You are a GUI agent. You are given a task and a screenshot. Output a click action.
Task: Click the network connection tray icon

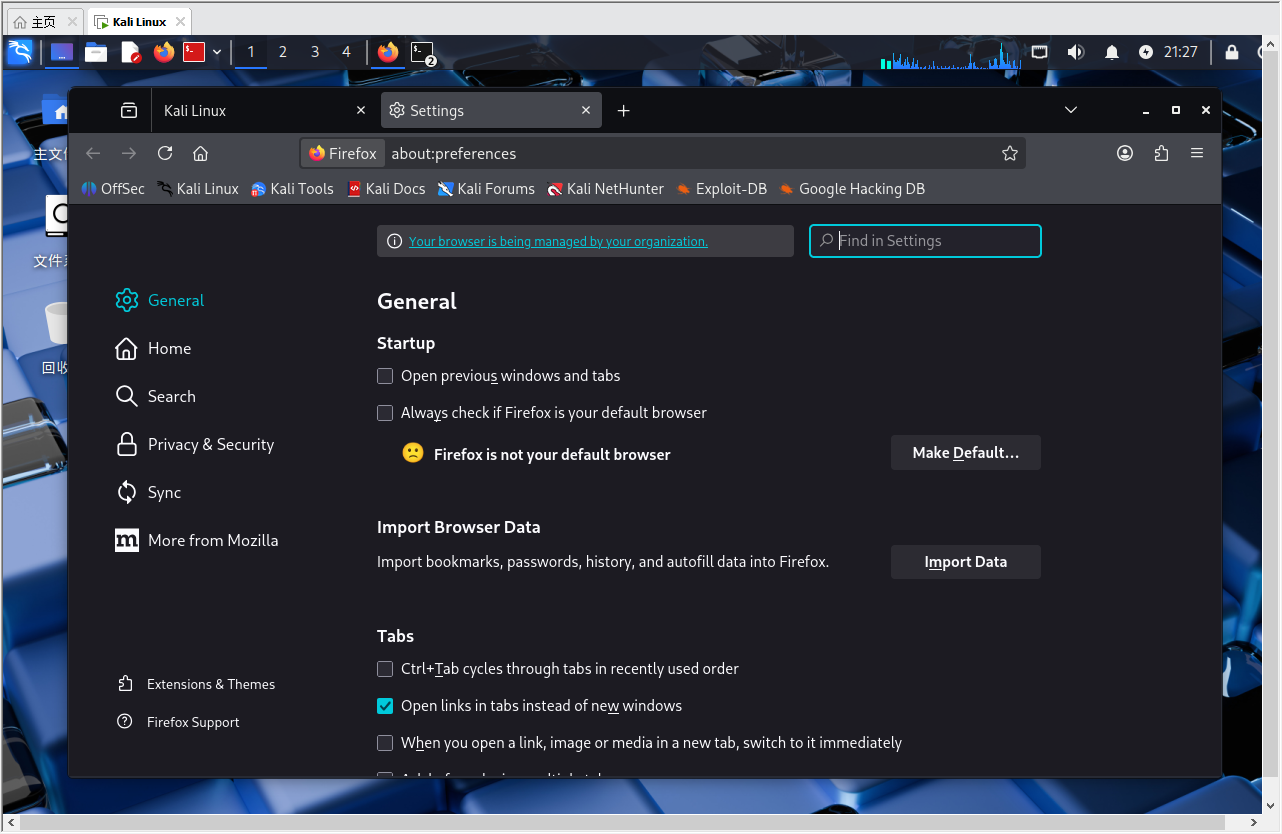tap(1040, 52)
